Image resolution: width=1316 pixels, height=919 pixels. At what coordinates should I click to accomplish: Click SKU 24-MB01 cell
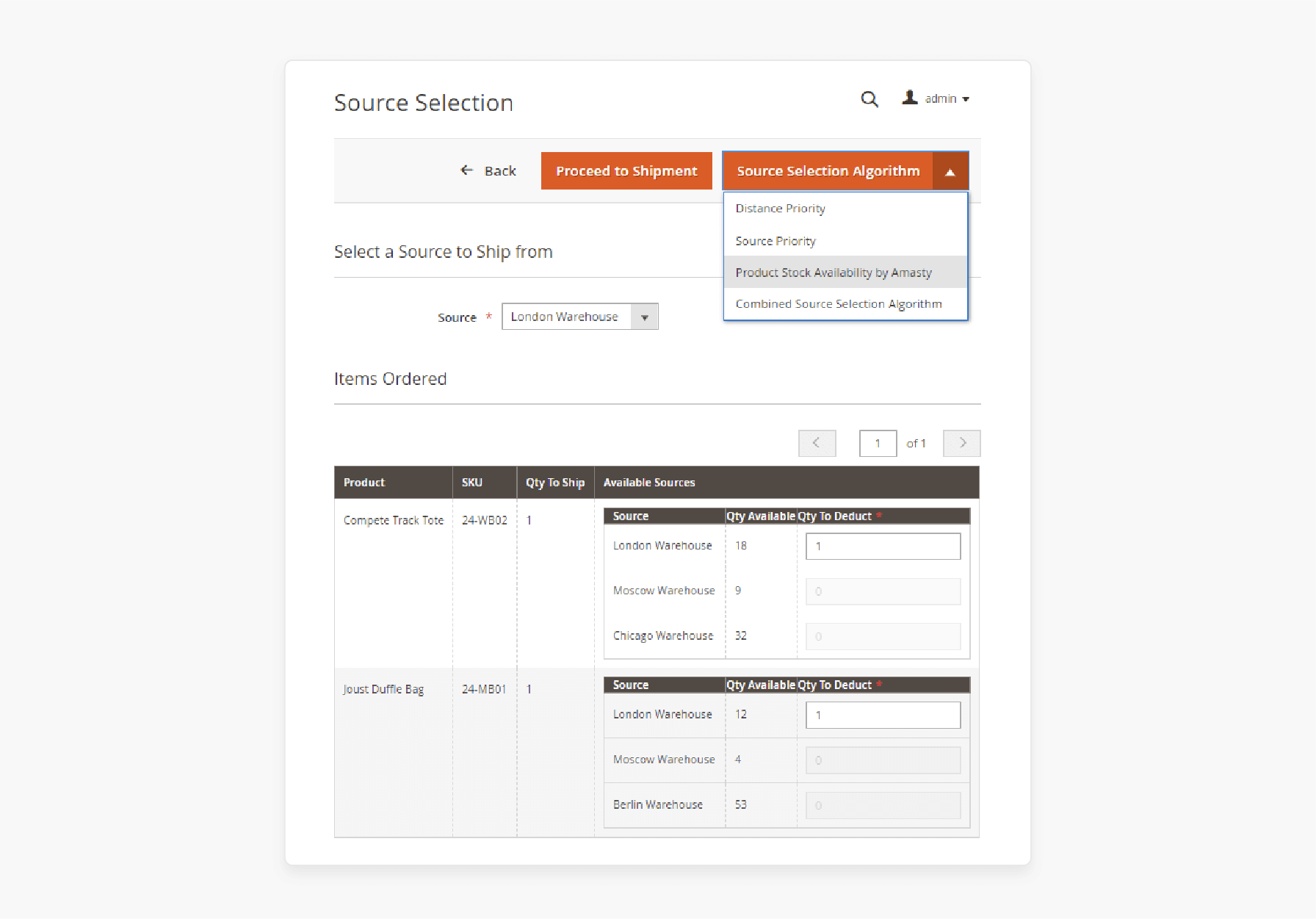click(x=484, y=689)
